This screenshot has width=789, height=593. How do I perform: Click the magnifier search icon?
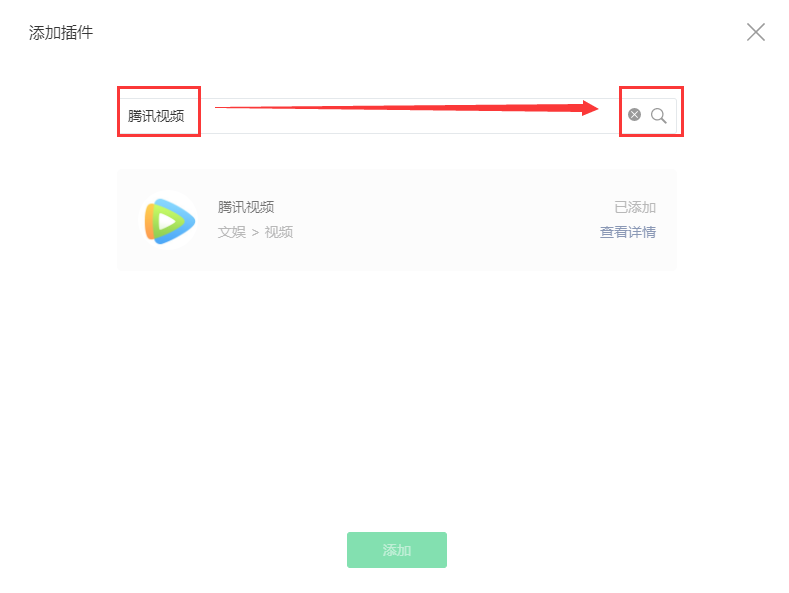click(x=658, y=116)
